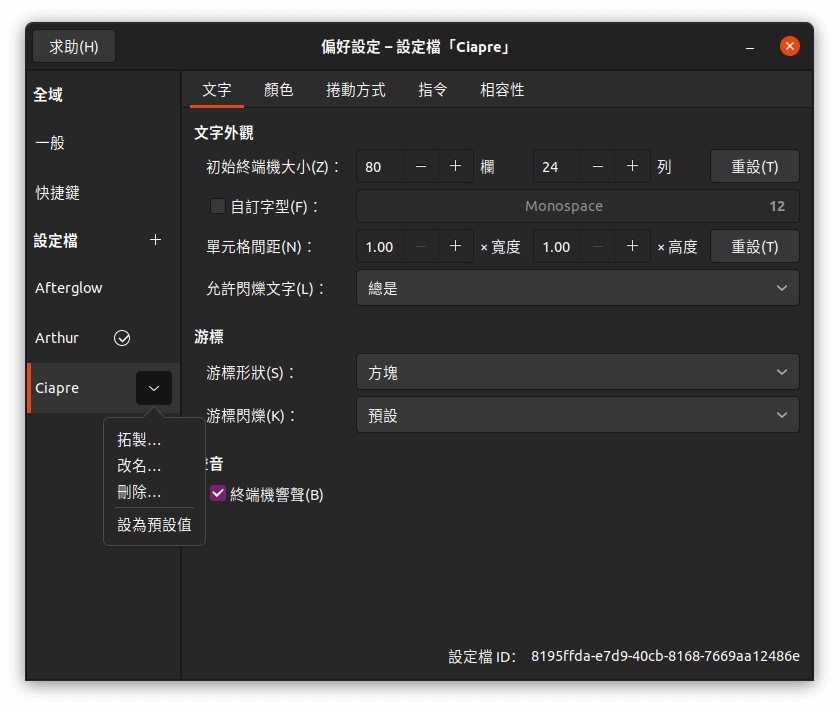Select 快捷鍵 in the sidebar
The image size is (839, 709).
coord(103,193)
